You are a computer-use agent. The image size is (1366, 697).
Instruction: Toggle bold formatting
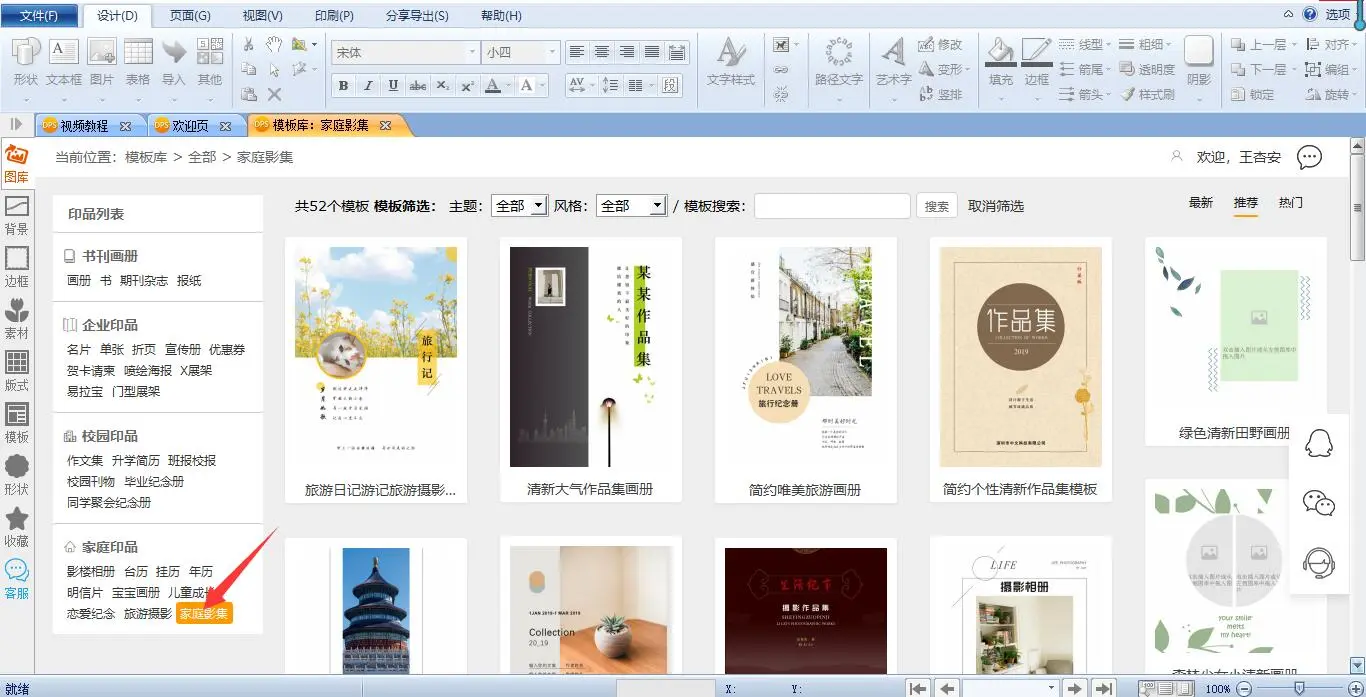344,86
